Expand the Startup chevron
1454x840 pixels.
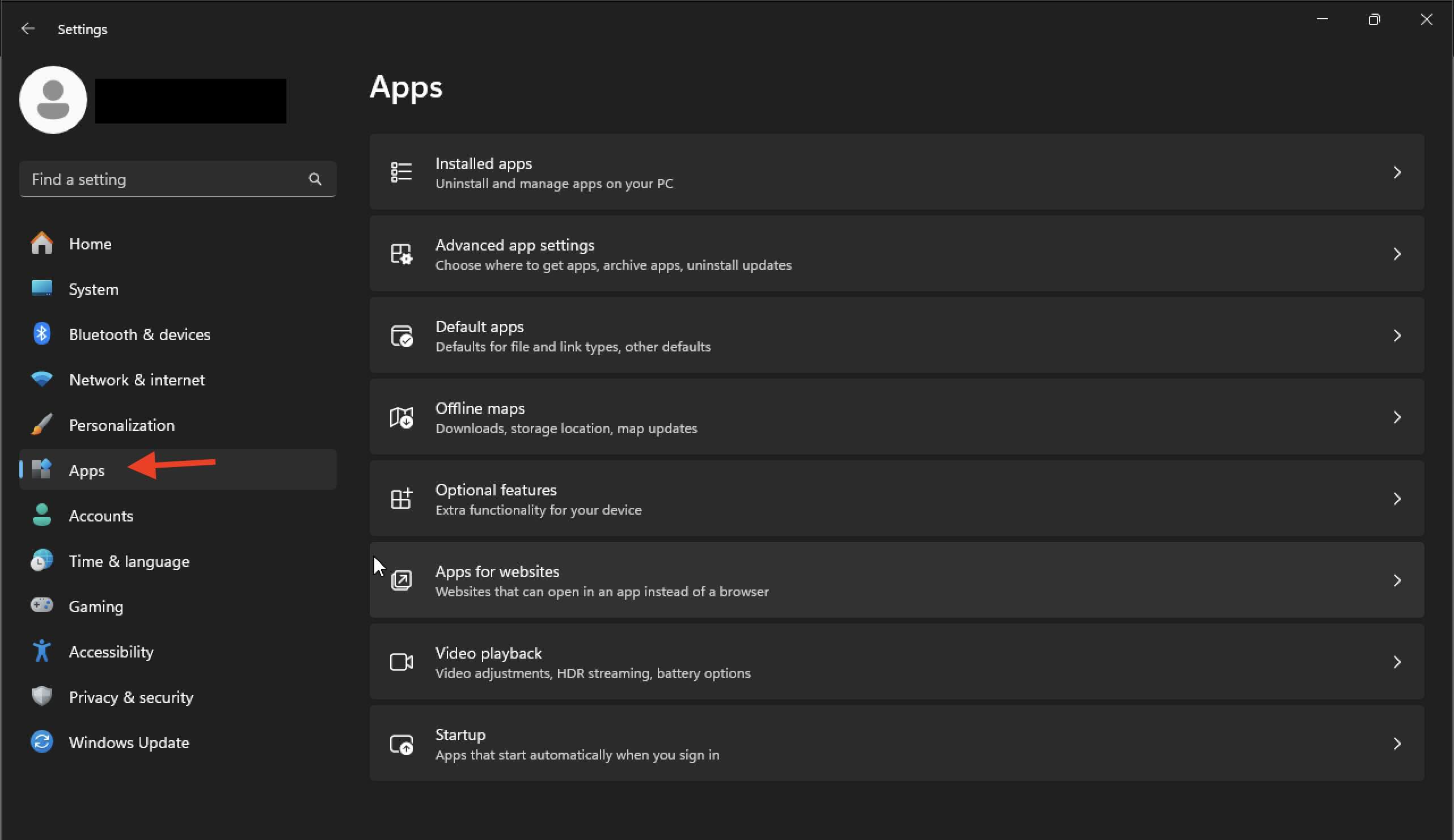(x=1397, y=743)
